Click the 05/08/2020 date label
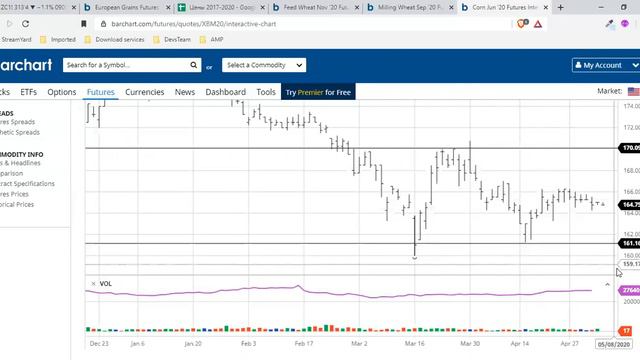640x360 pixels. tap(613, 344)
